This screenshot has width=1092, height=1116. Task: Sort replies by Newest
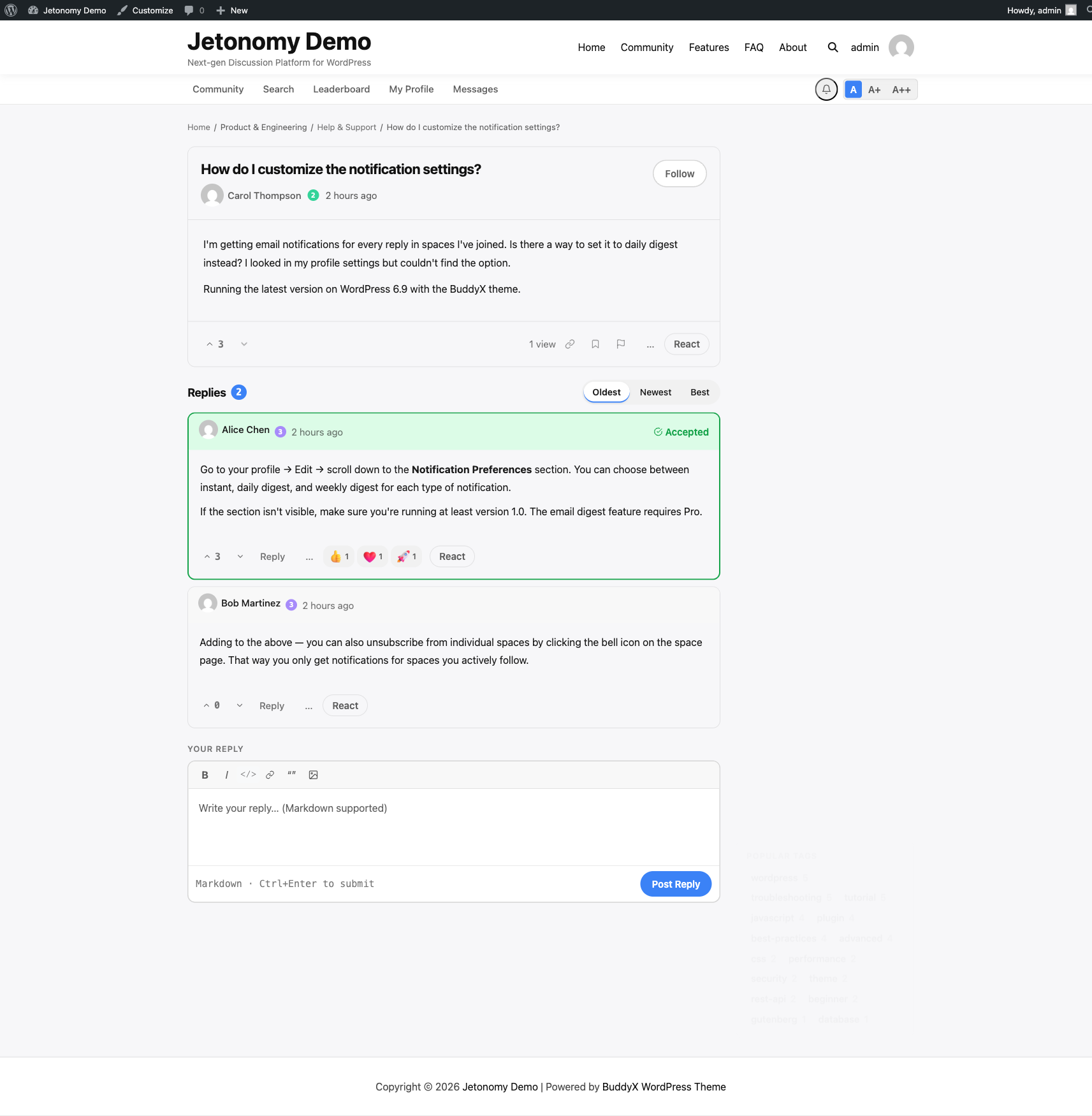click(655, 392)
